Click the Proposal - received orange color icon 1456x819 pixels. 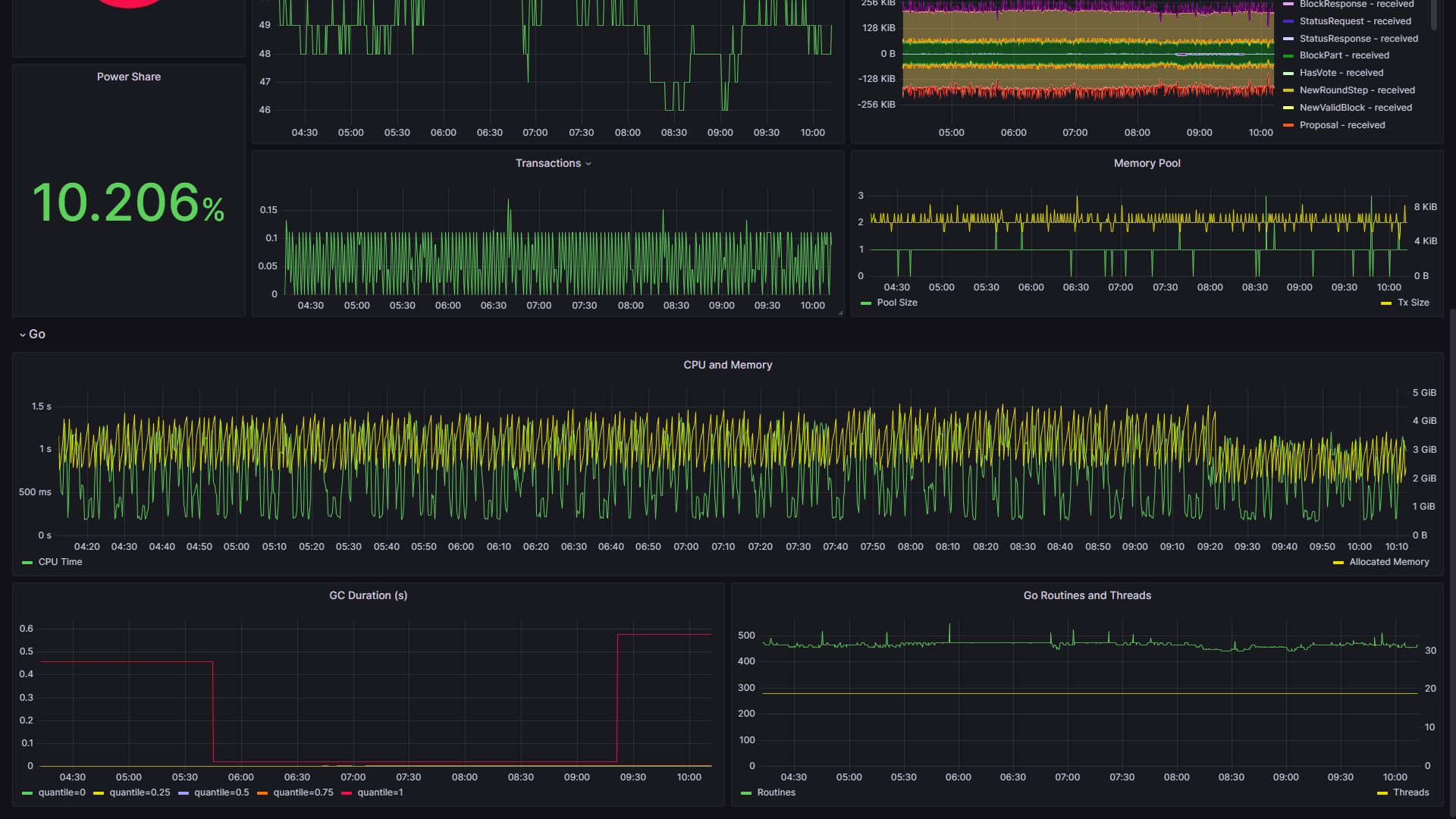click(x=1288, y=125)
